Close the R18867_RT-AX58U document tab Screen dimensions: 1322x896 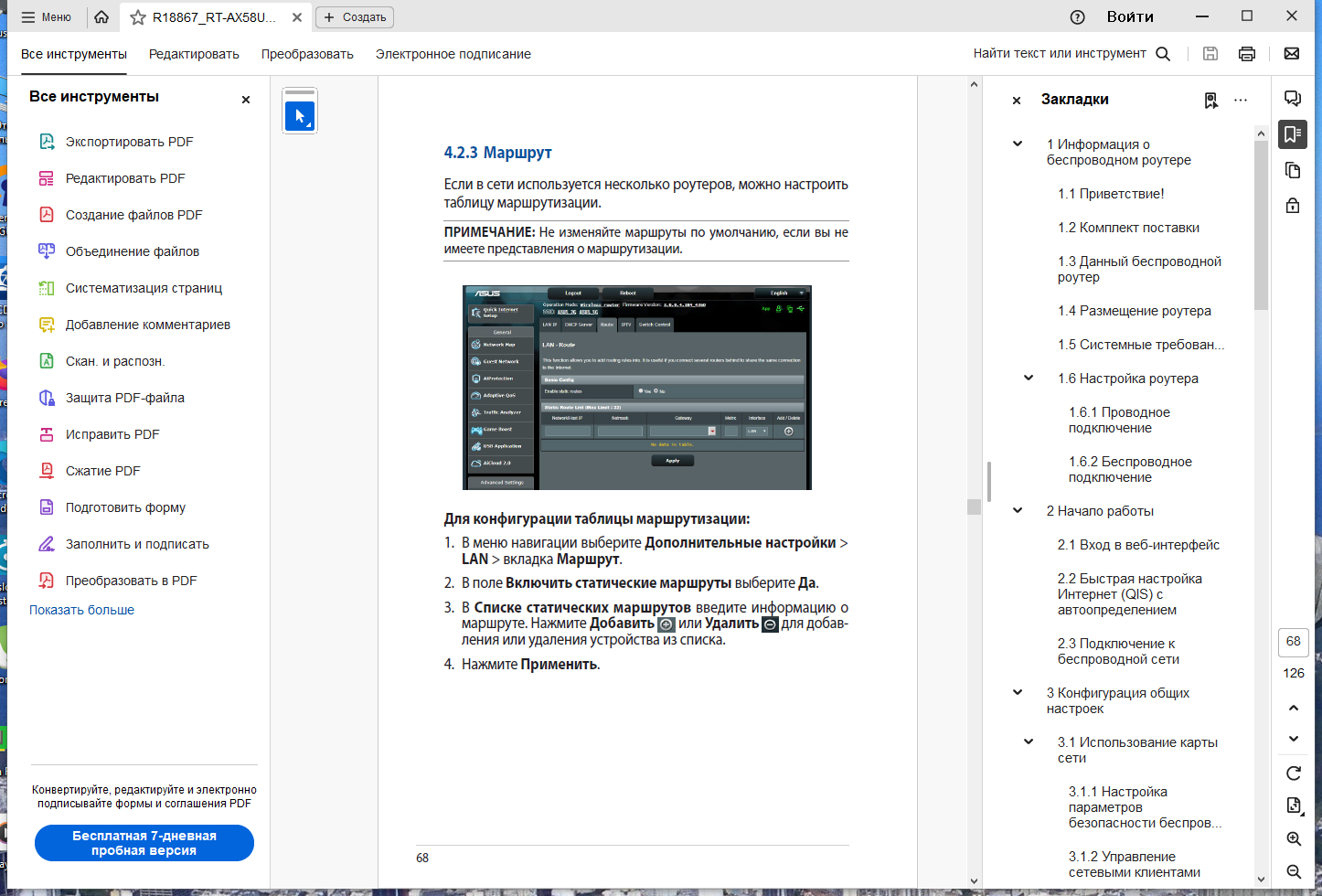[297, 17]
